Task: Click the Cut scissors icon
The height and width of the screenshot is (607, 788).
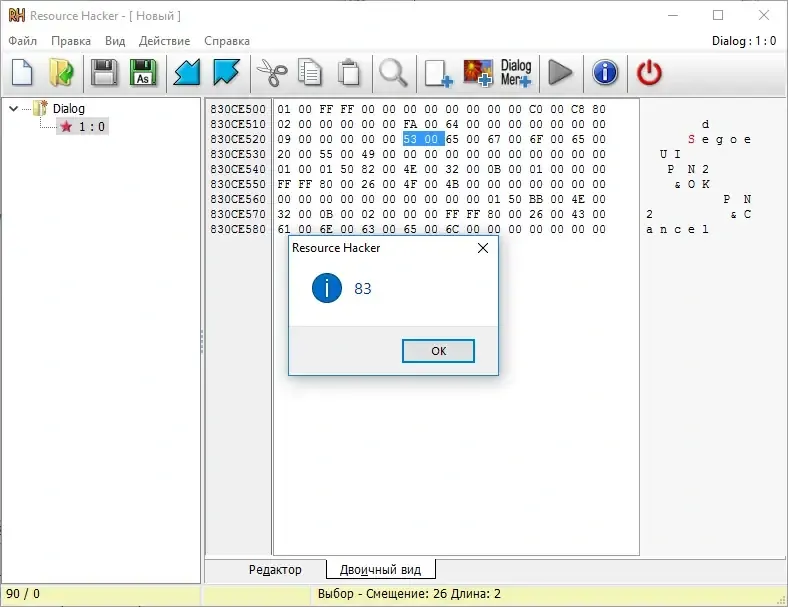Action: [272, 73]
